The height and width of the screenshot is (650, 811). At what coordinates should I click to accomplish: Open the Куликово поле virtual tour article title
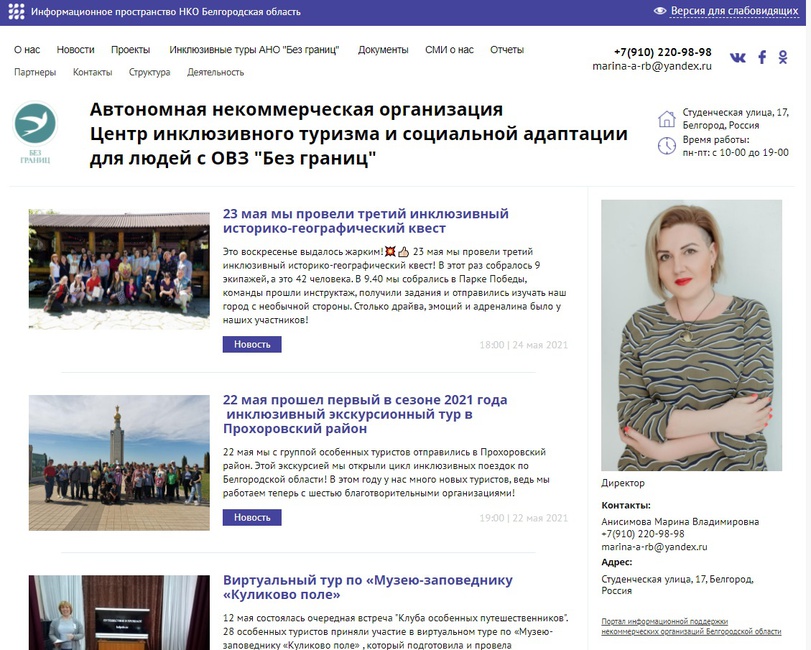[368, 587]
